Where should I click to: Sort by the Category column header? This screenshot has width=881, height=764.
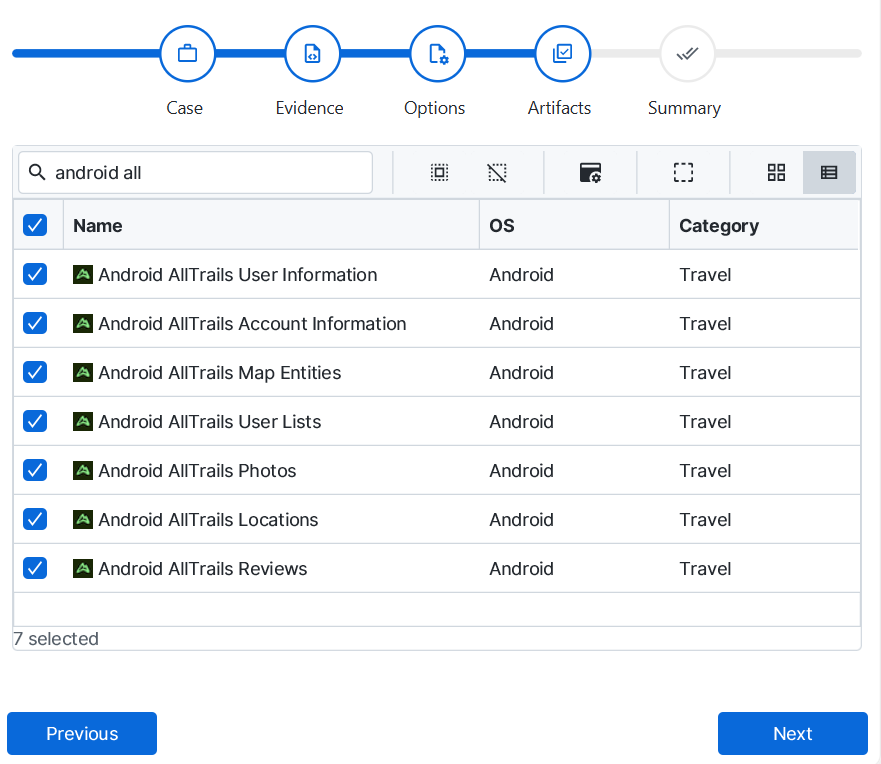[718, 226]
